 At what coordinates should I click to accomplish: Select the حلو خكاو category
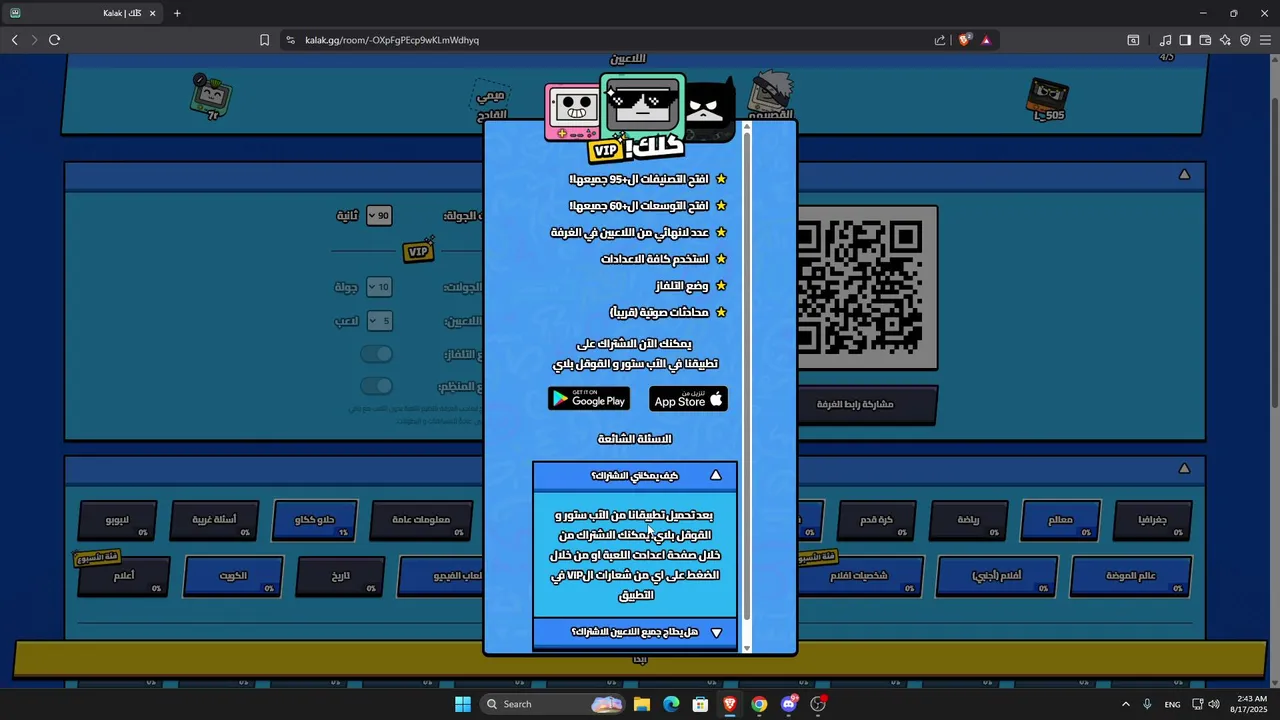tap(314, 520)
